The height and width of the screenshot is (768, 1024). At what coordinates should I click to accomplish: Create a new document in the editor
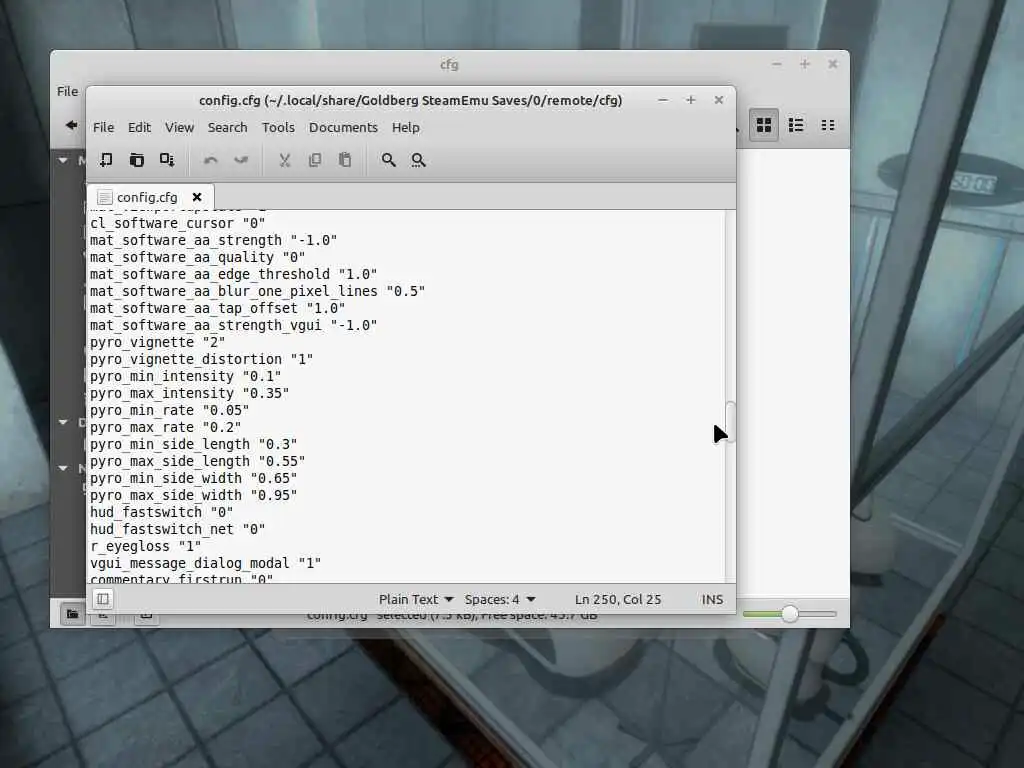106,160
